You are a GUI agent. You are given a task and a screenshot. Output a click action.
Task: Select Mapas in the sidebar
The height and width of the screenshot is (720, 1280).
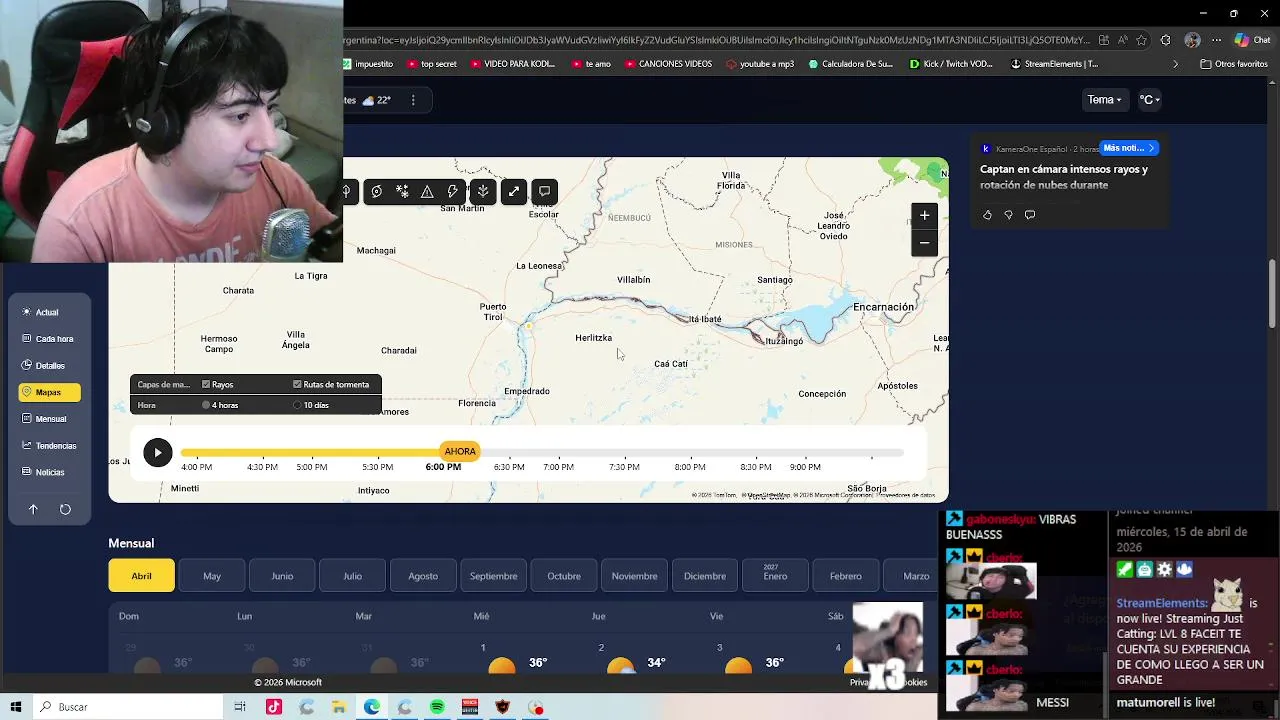49,392
